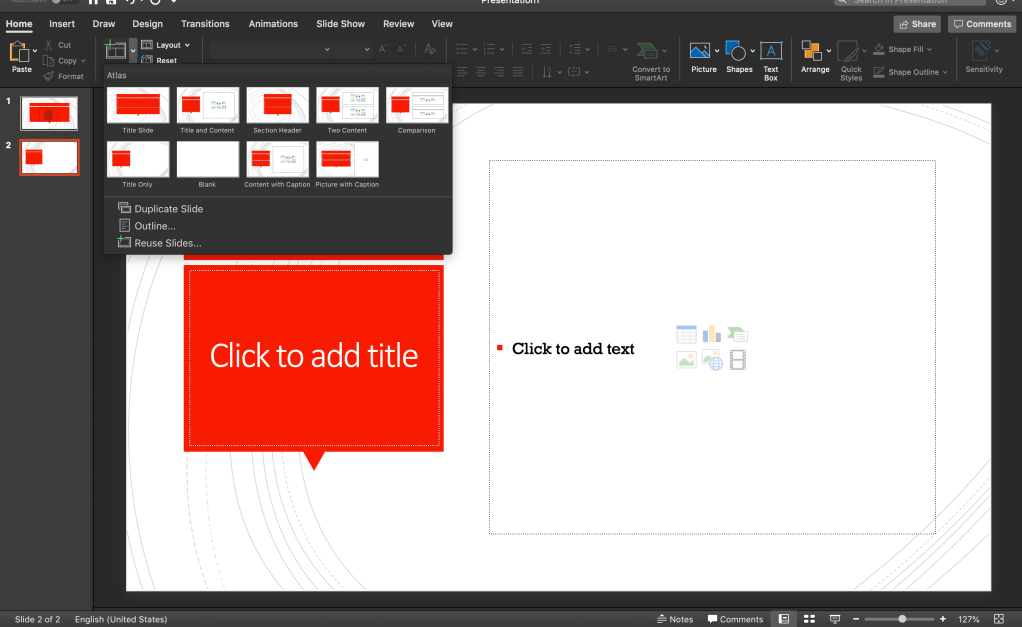Open the Transitions tab
The height and width of the screenshot is (627, 1022).
205,24
